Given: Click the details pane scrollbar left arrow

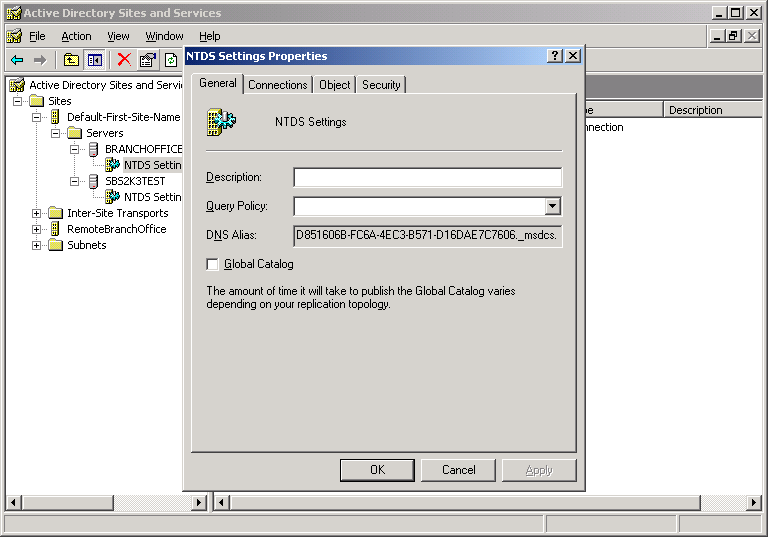Looking at the screenshot, I should pyautogui.click(x=222, y=502).
